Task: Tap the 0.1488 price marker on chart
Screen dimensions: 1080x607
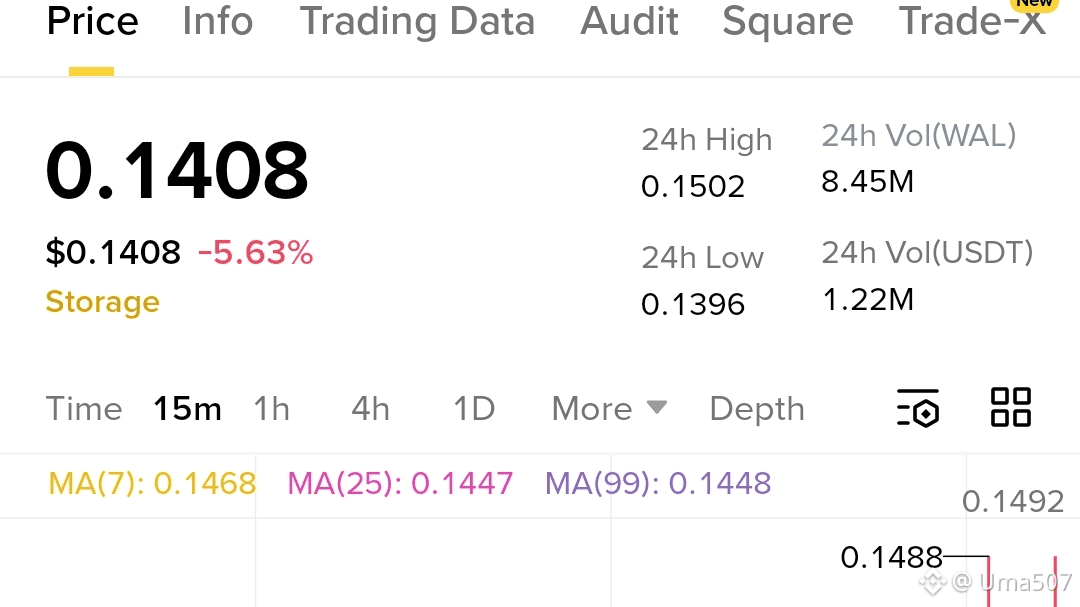Action: coord(892,557)
